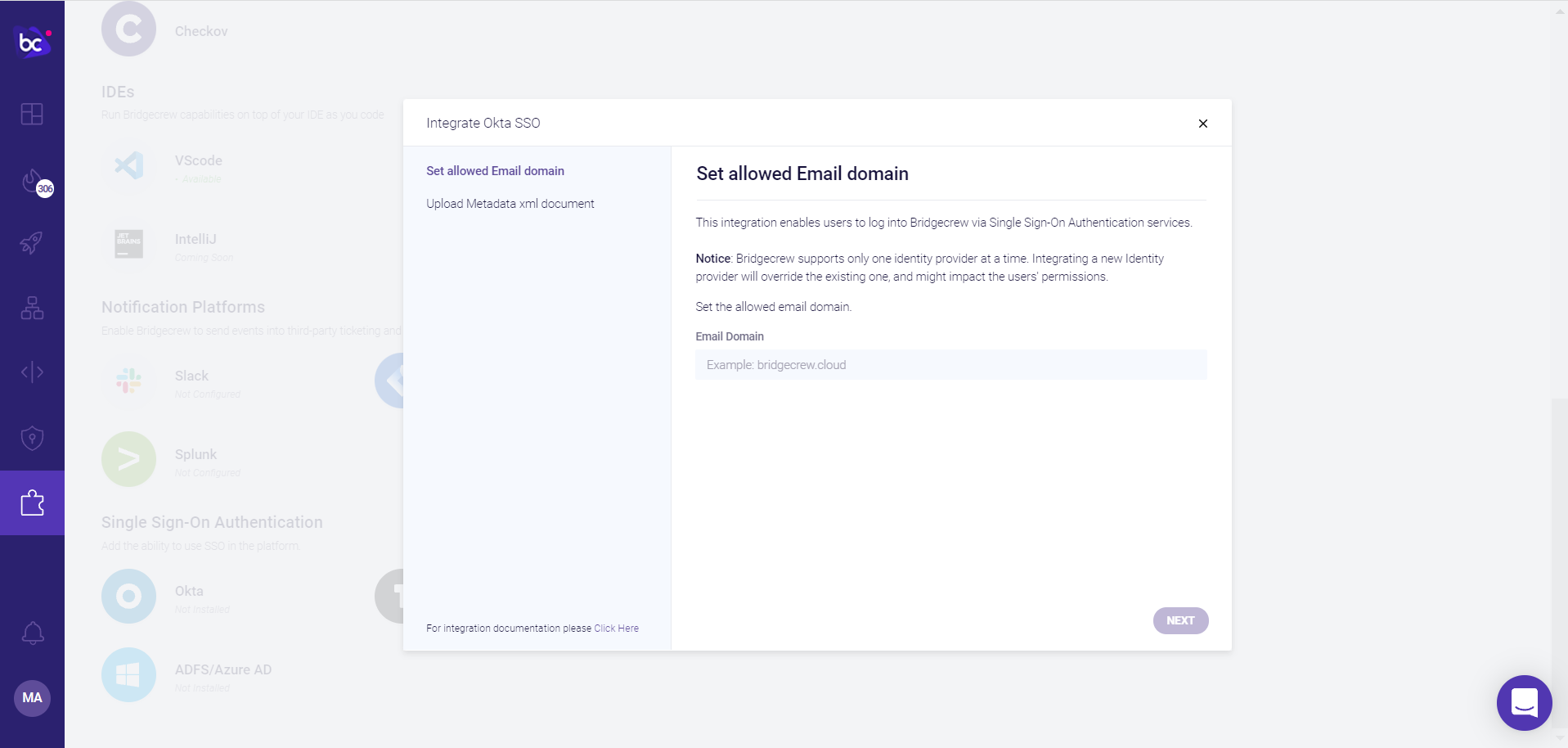Open the notifications bell icon

coord(33,633)
